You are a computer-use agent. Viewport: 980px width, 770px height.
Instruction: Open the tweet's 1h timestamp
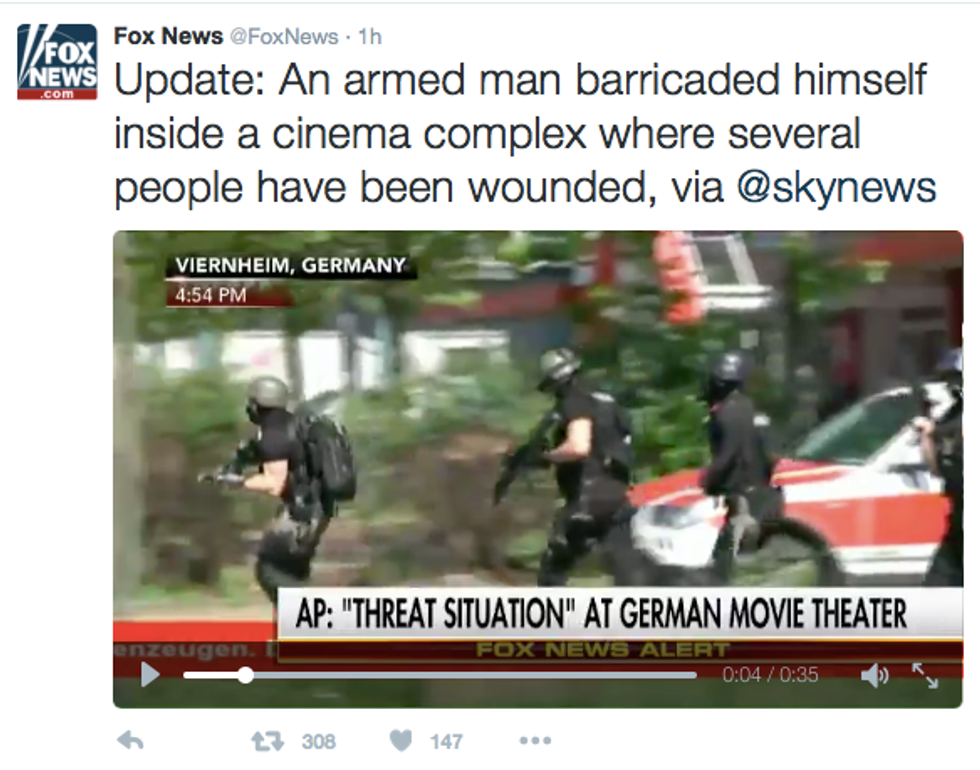coord(370,37)
